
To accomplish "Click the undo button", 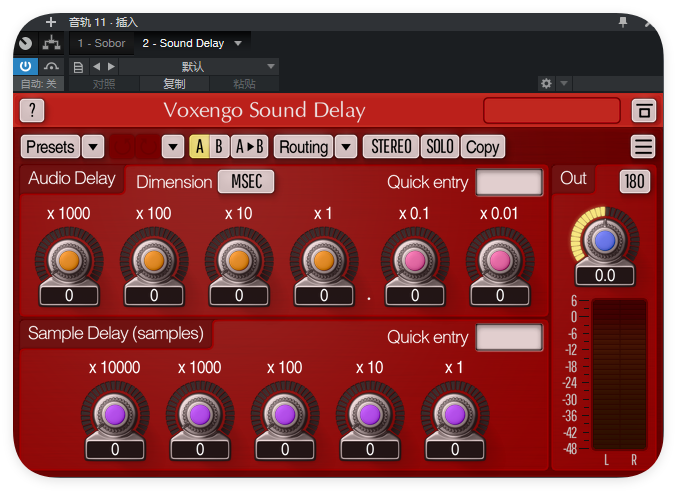I will [121, 147].
